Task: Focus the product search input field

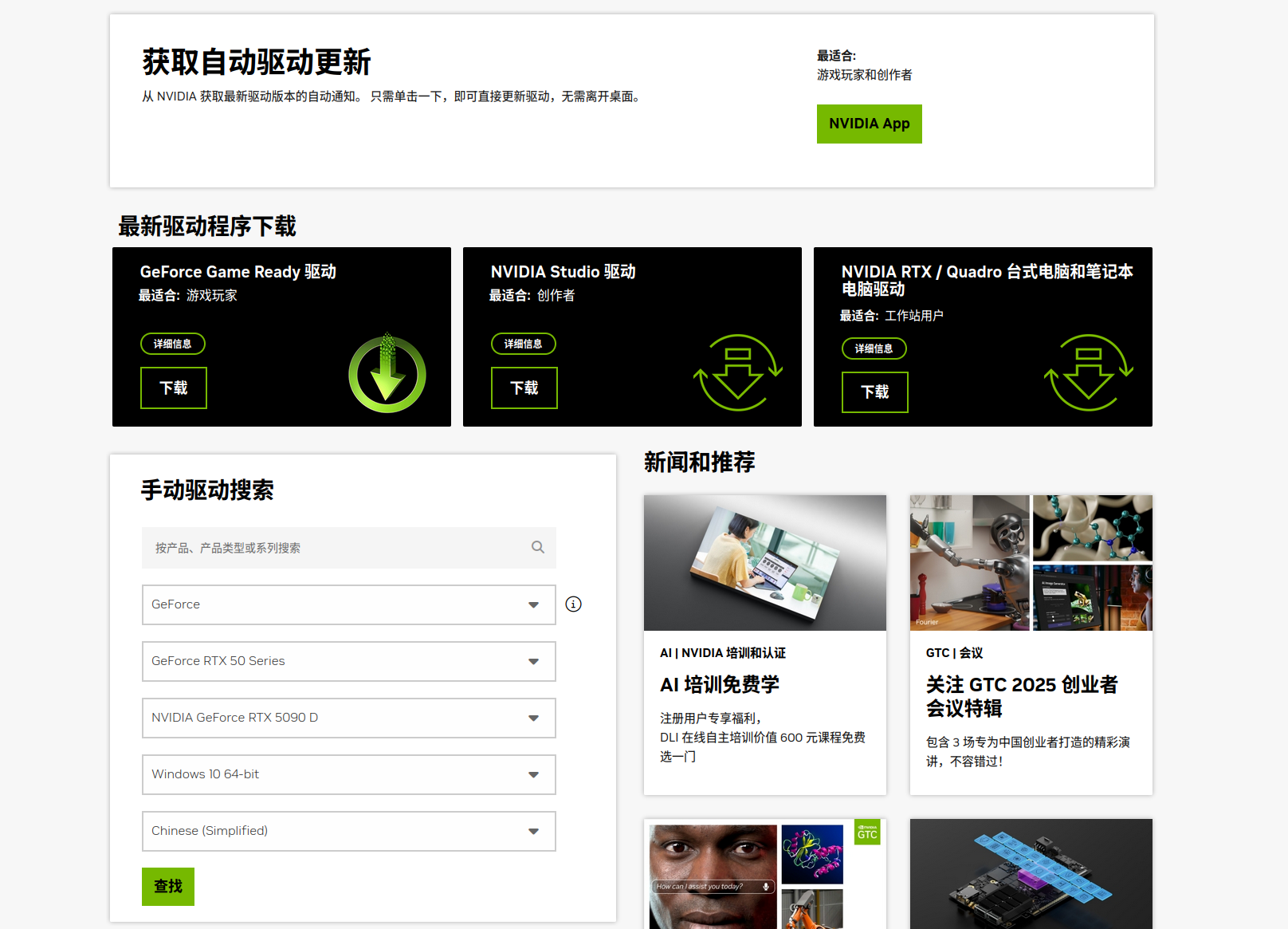Action: point(349,548)
